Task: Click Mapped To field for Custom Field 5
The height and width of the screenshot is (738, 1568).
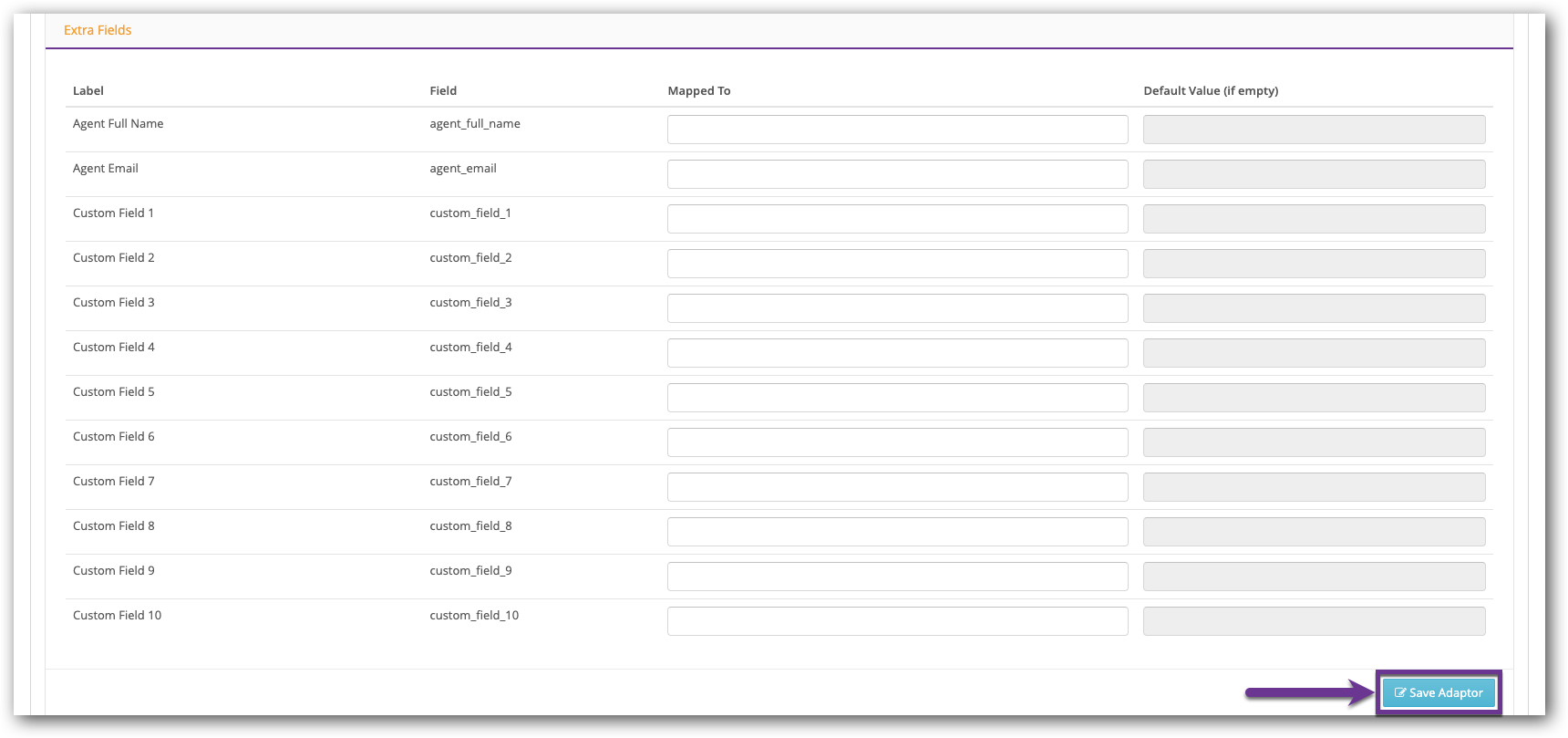Action: tap(898, 398)
